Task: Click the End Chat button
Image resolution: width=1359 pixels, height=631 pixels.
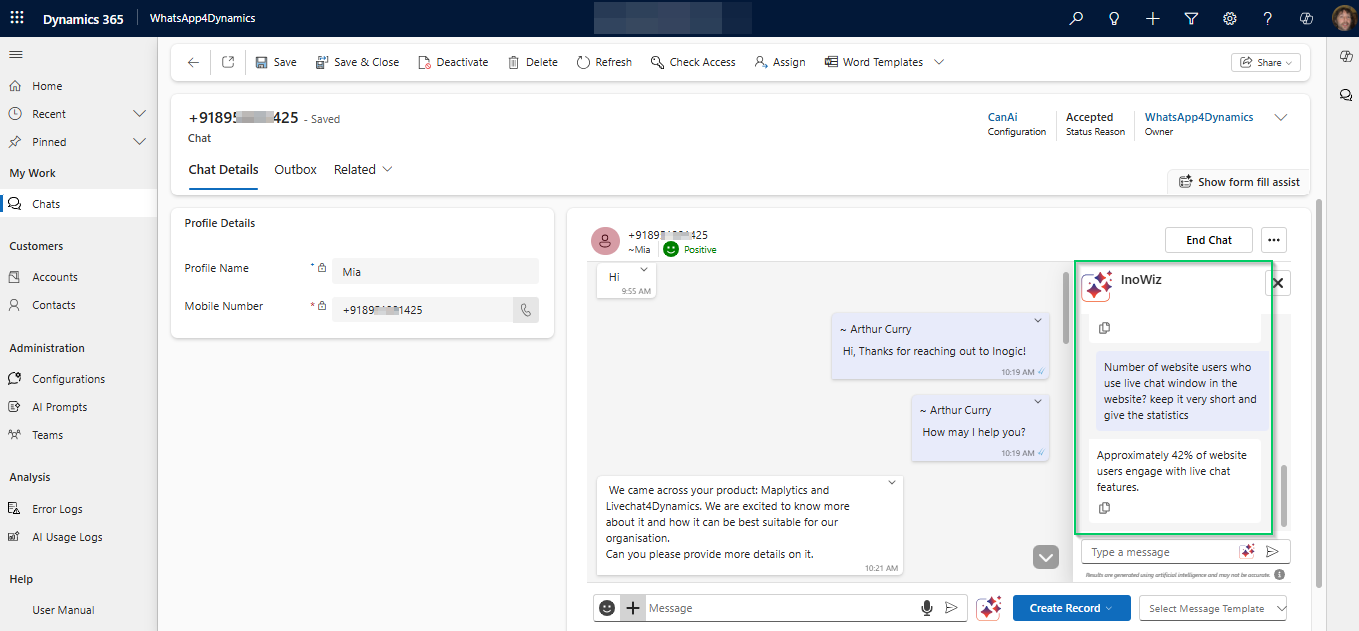Action: (1208, 240)
